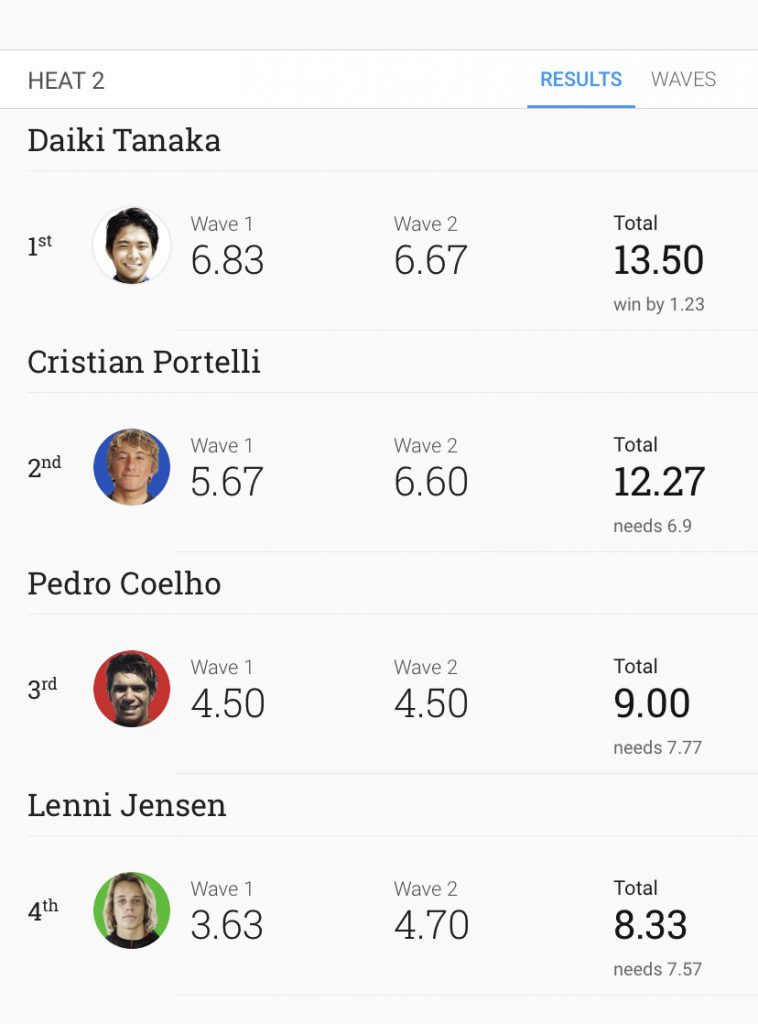Click the 'needs 7.77' text
This screenshot has height=1024, width=758.
pos(657,747)
